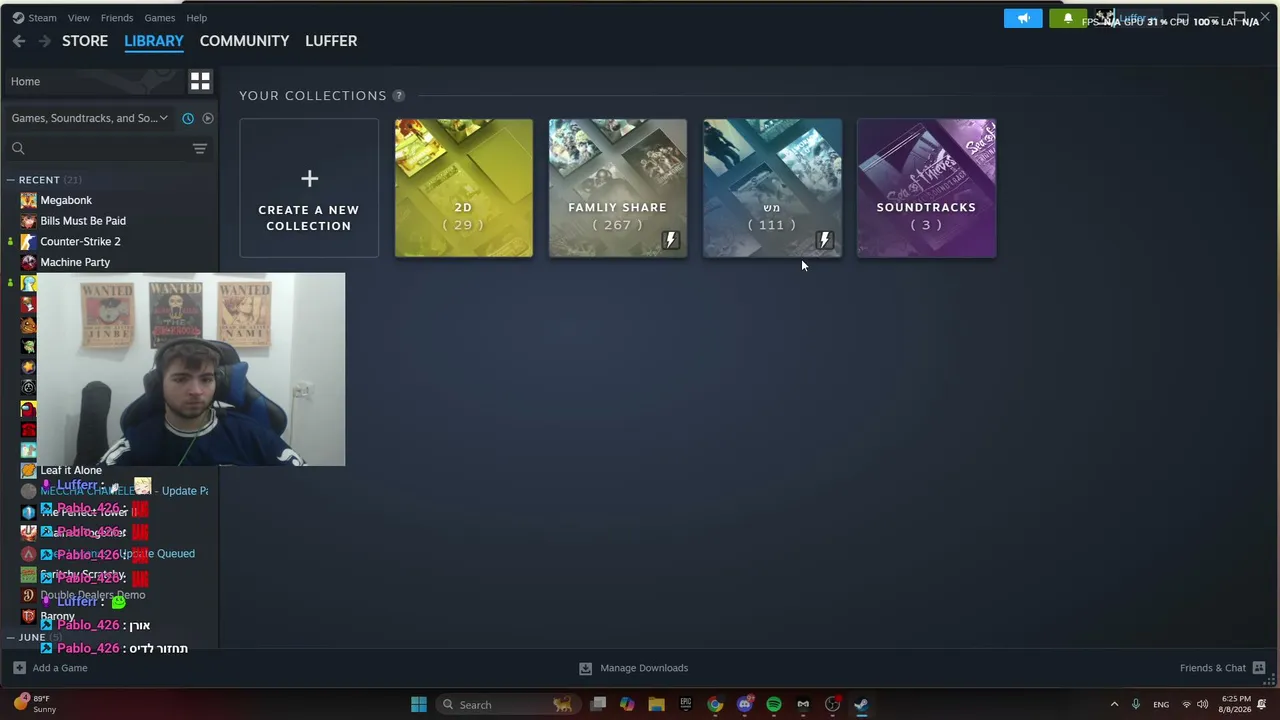
Task: Open advanced filter options icon
Action: 200,149
